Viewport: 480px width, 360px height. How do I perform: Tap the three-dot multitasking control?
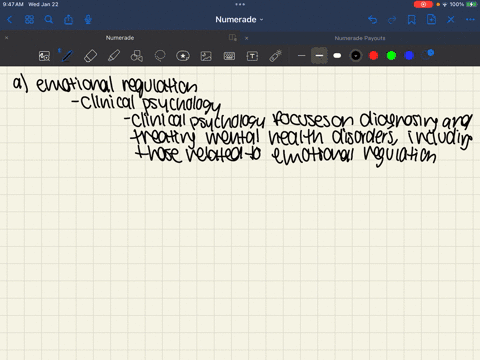(240, 4)
